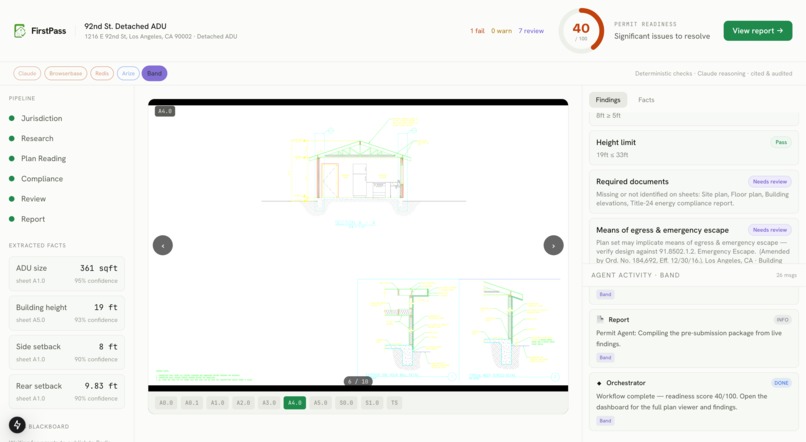Toggle the active Band chip

click(154, 73)
